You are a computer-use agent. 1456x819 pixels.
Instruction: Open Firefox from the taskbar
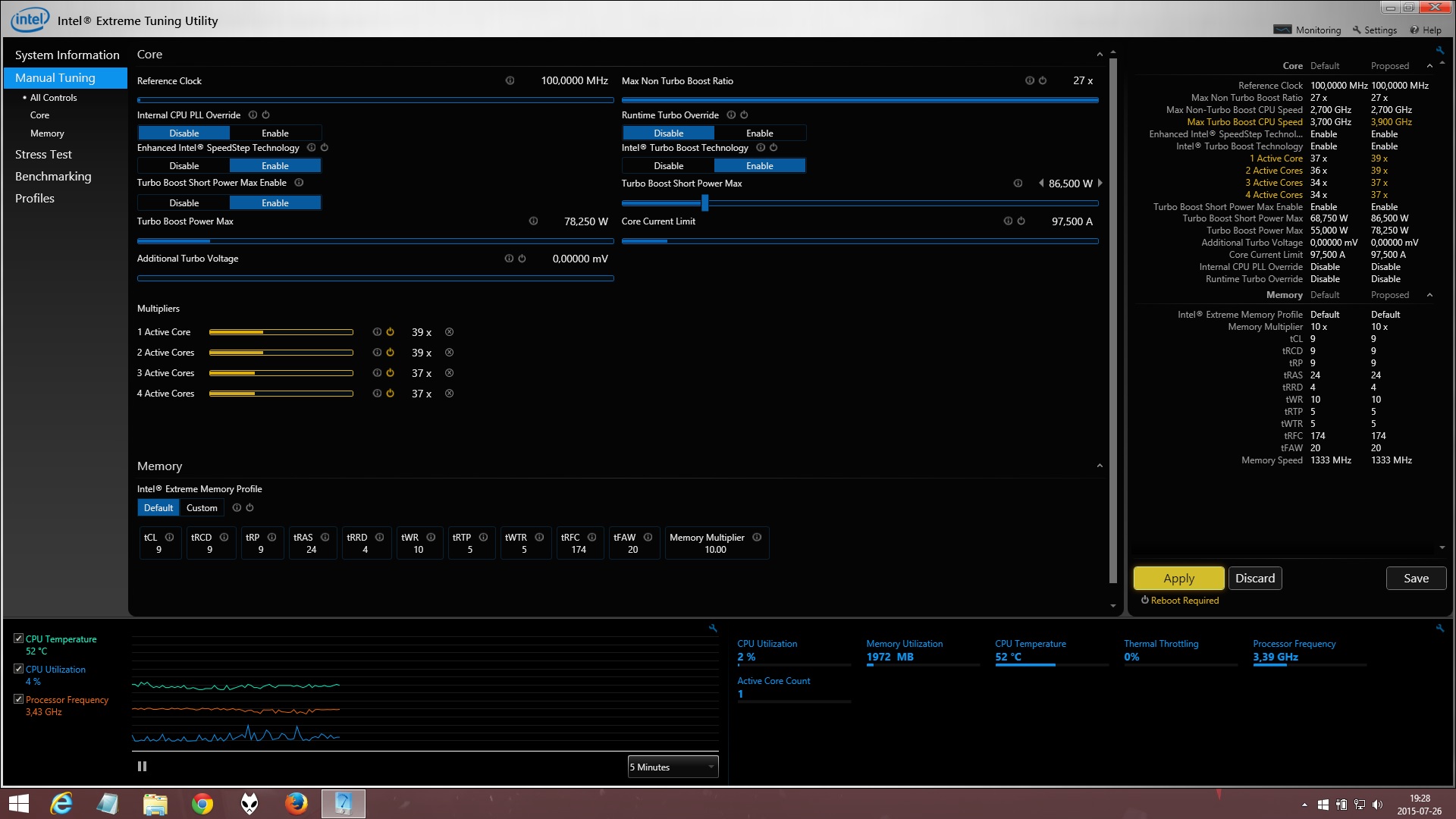click(296, 803)
